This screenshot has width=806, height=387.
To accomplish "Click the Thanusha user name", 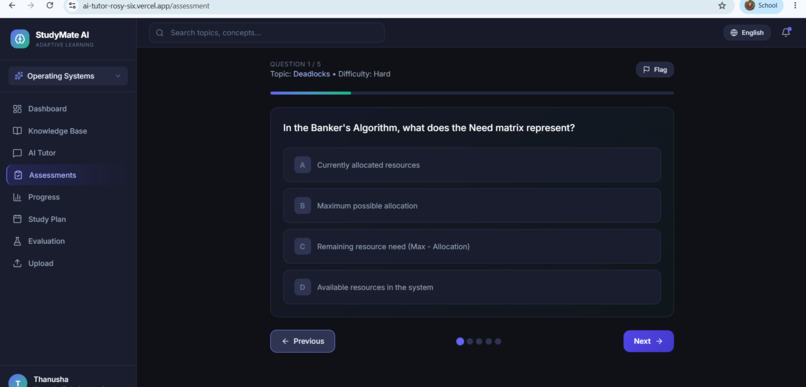I will click(x=51, y=379).
